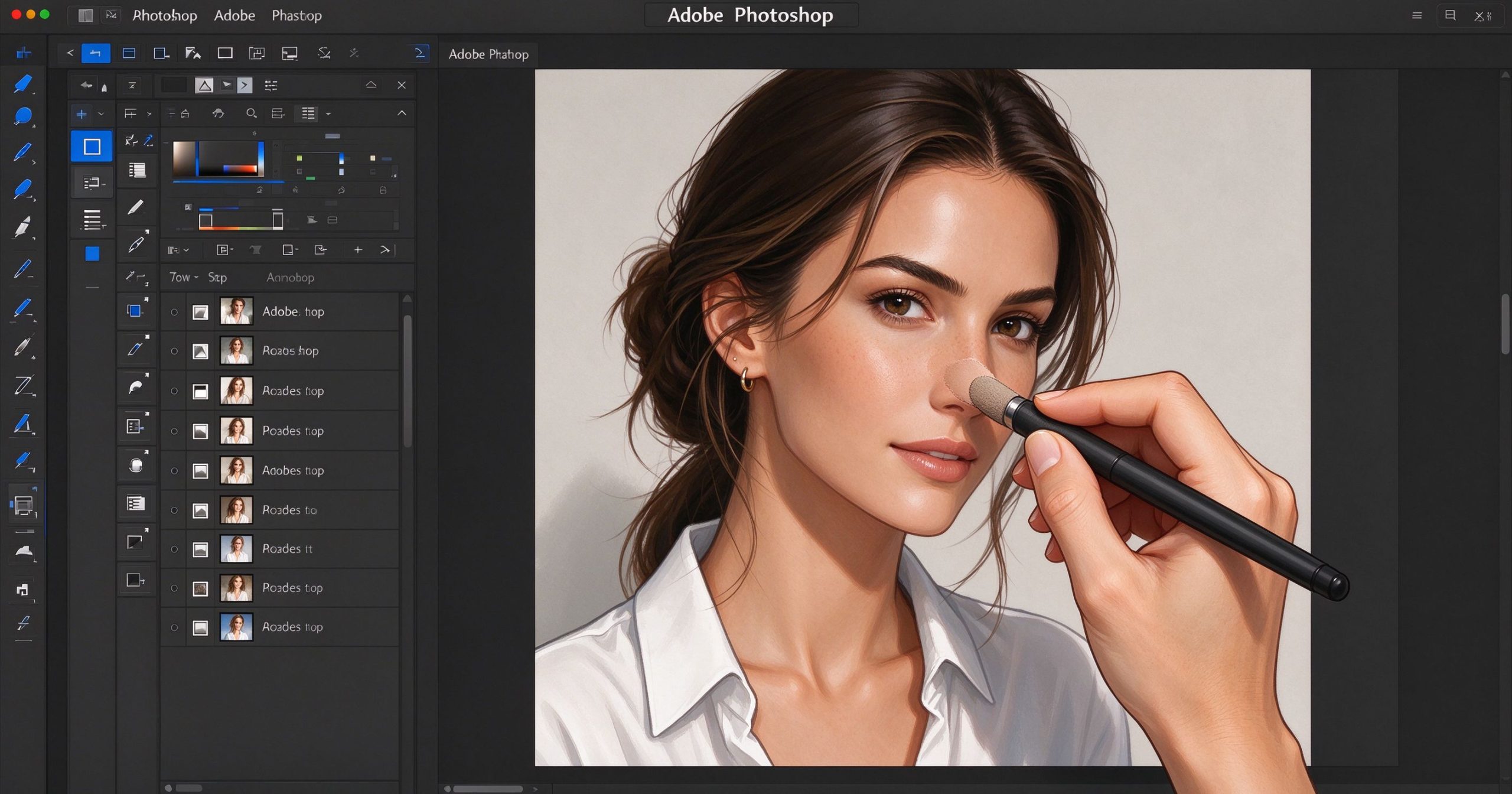Close the panel with the X icon
Screen dimensions: 1512x794
pos(402,85)
